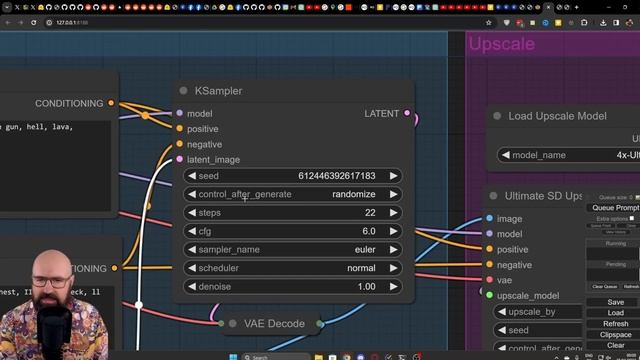Click the Upscale group title
Screen dimensions: 640x360
click(x=502, y=44)
